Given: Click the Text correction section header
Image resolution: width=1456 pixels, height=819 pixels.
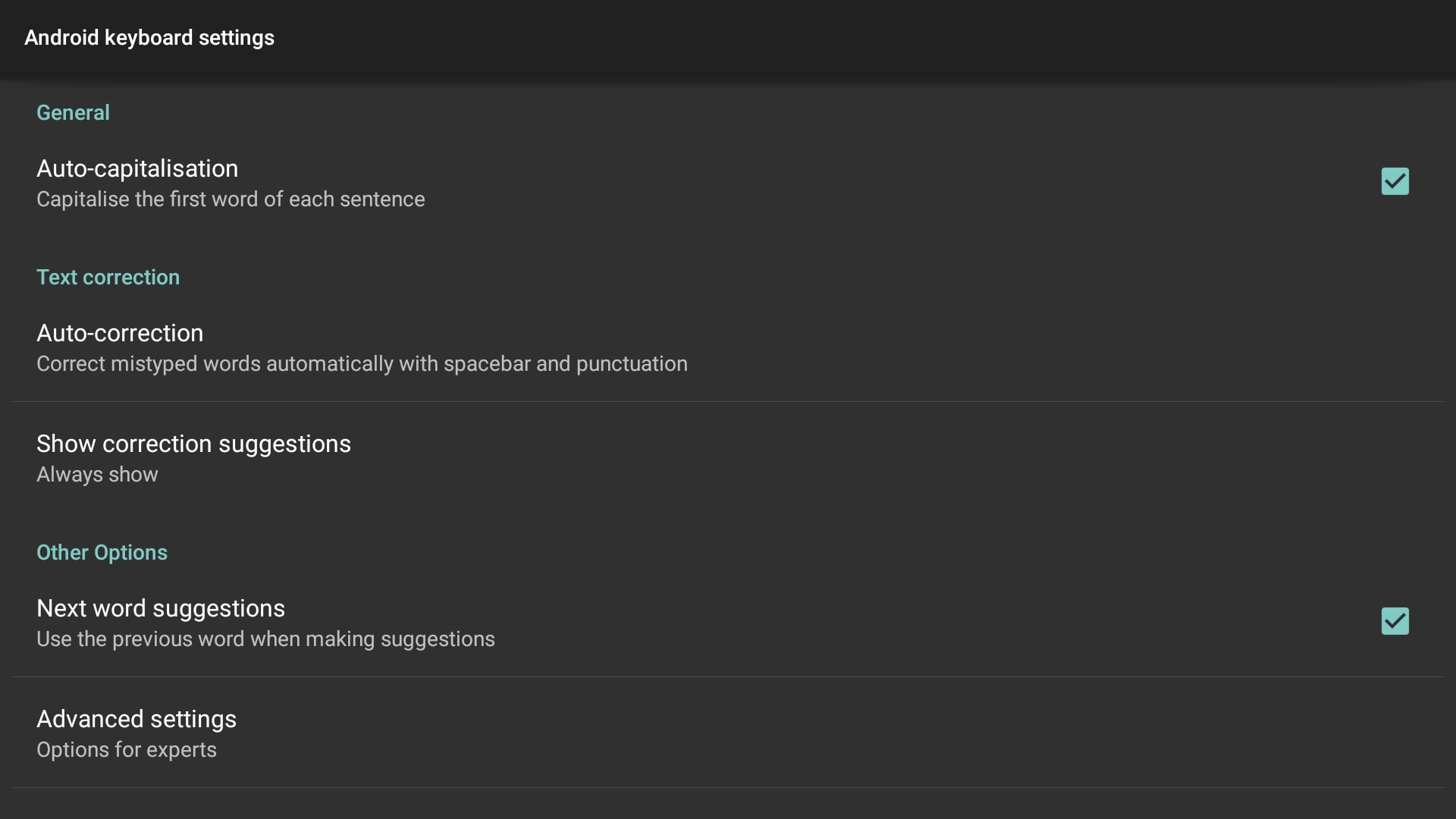Looking at the screenshot, I should (x=108, y=278).
